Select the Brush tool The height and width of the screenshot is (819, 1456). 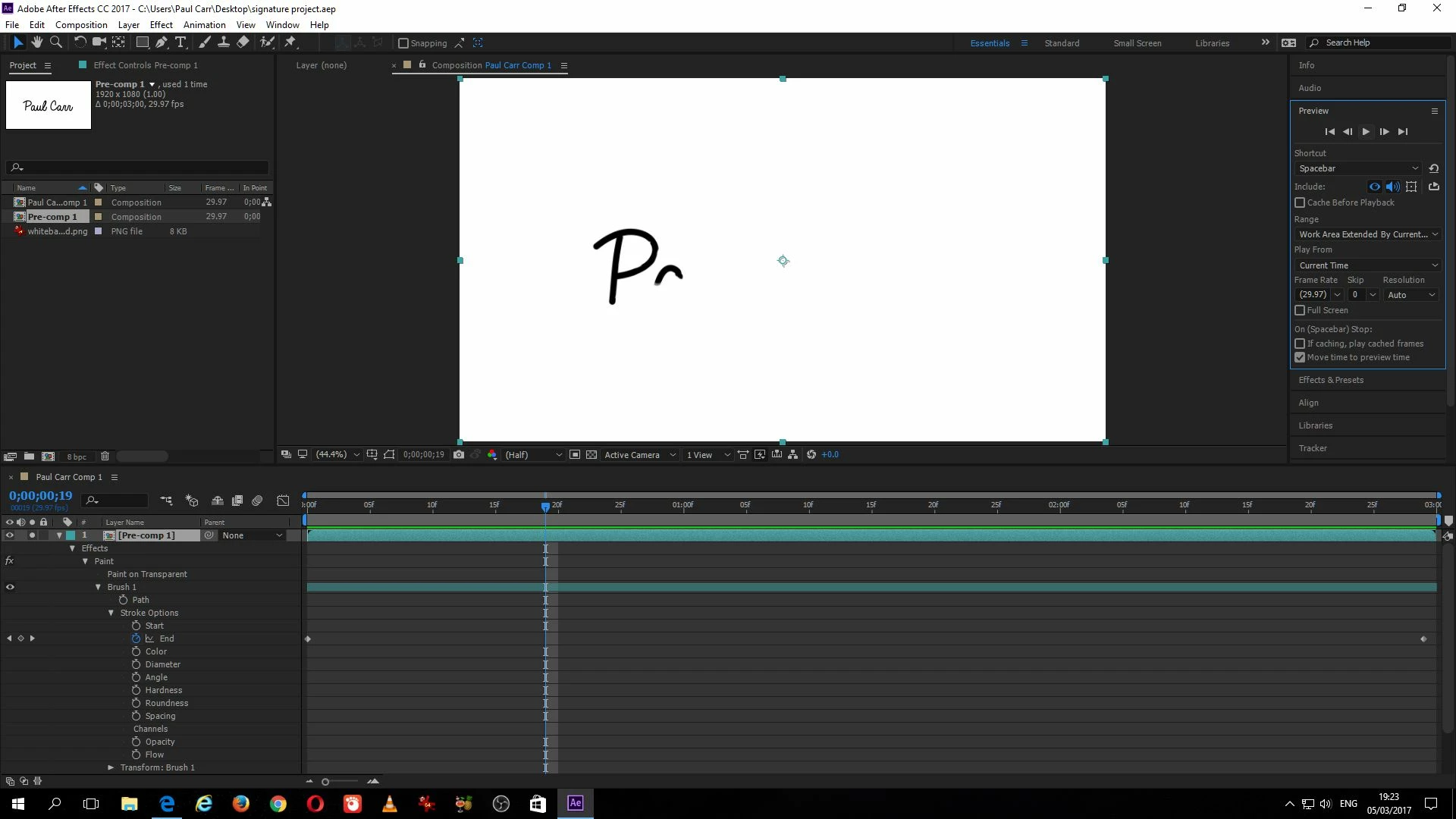205,42
